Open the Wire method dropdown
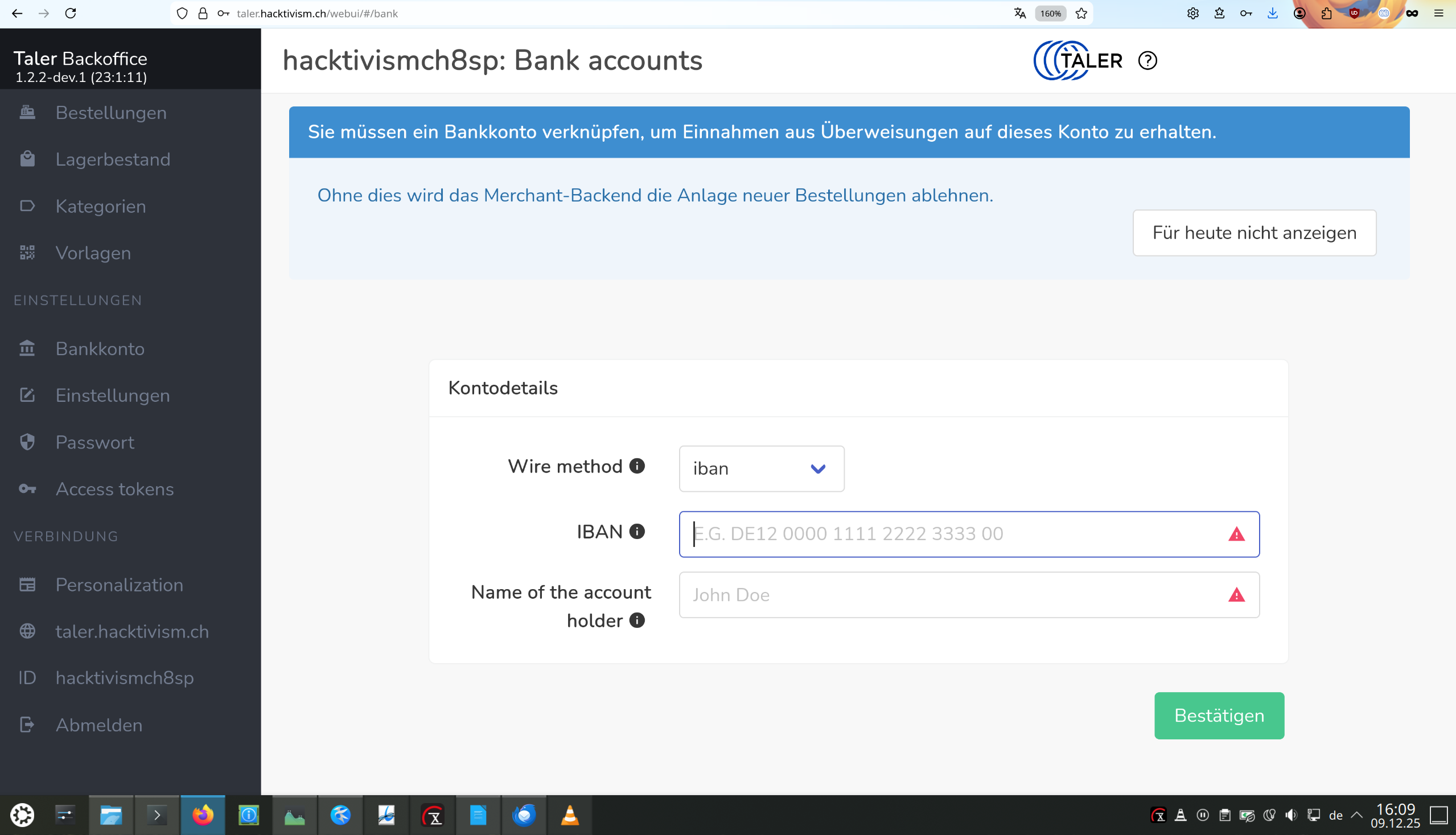 (x=761, y=468)
